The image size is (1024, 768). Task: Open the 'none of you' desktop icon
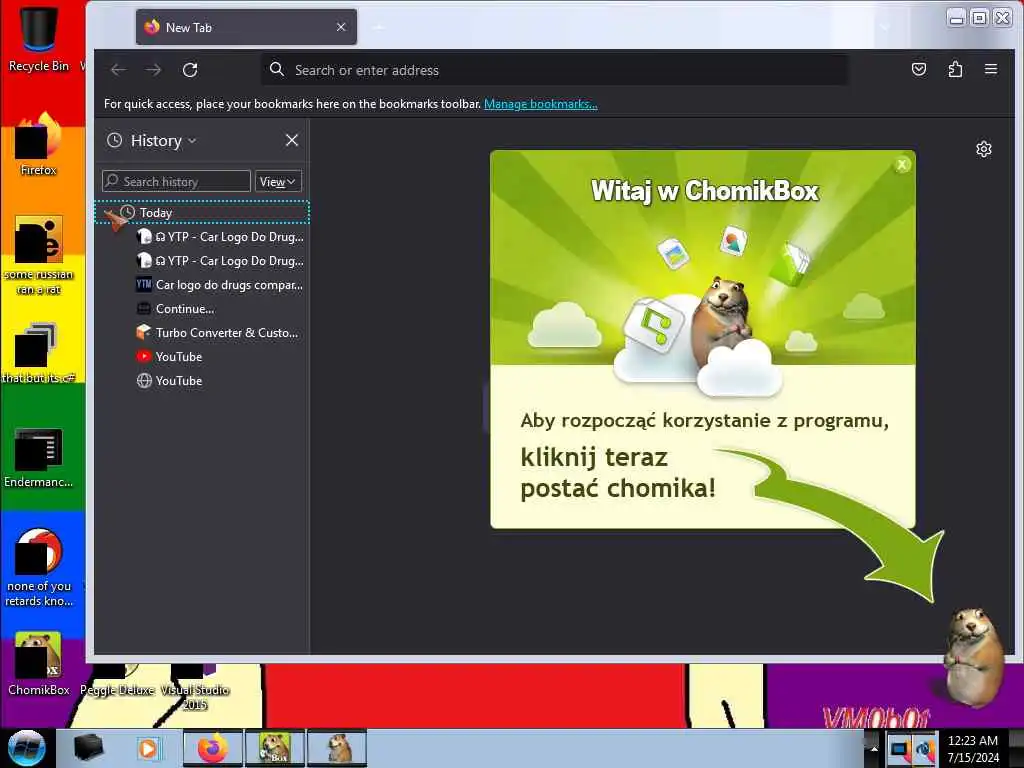point(39,567)
